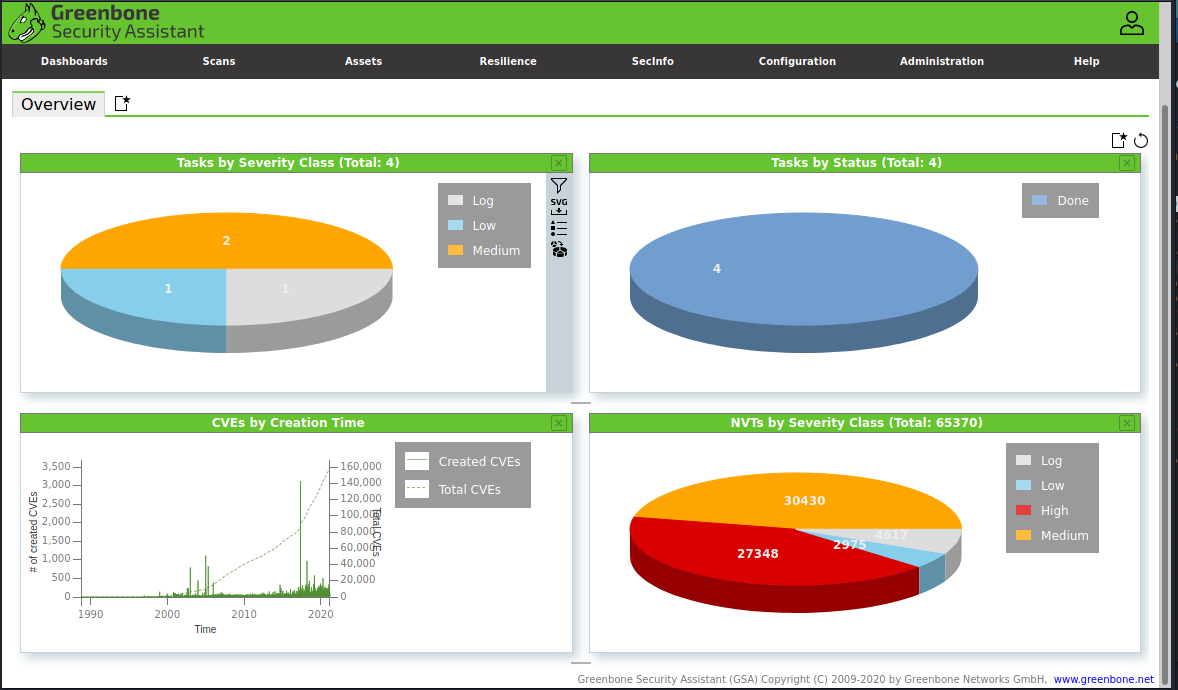Open the Administration menu
Image resolution: width=1178 pixels, height=690 pixels.
pos(941,61)
